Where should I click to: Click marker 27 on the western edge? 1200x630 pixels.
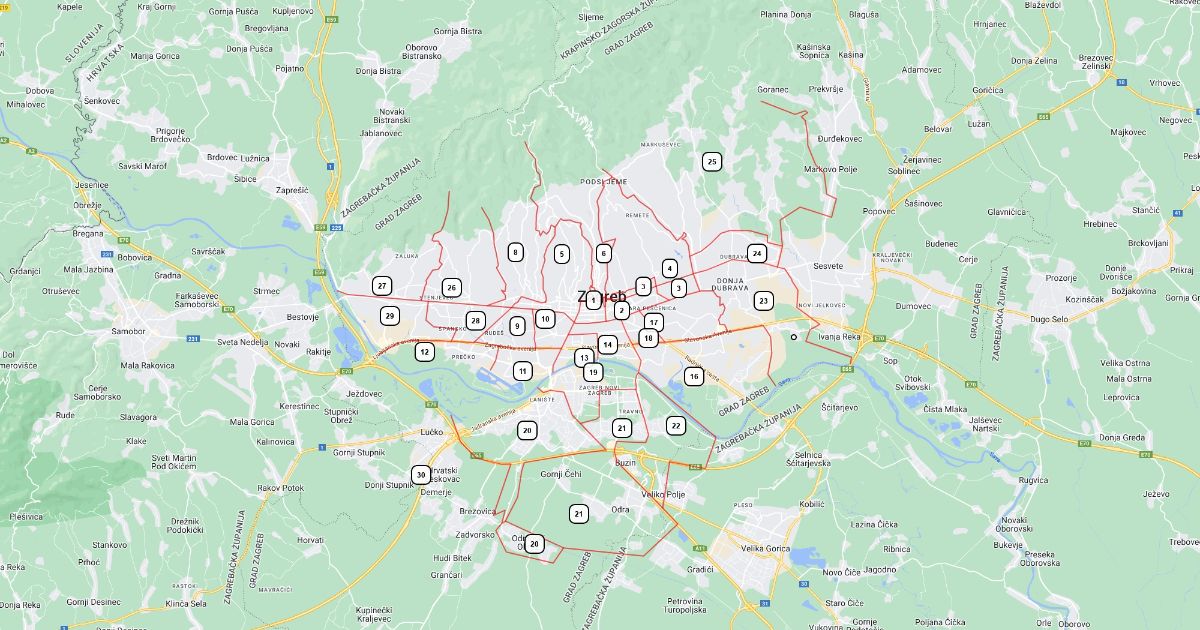click(381, 285)
